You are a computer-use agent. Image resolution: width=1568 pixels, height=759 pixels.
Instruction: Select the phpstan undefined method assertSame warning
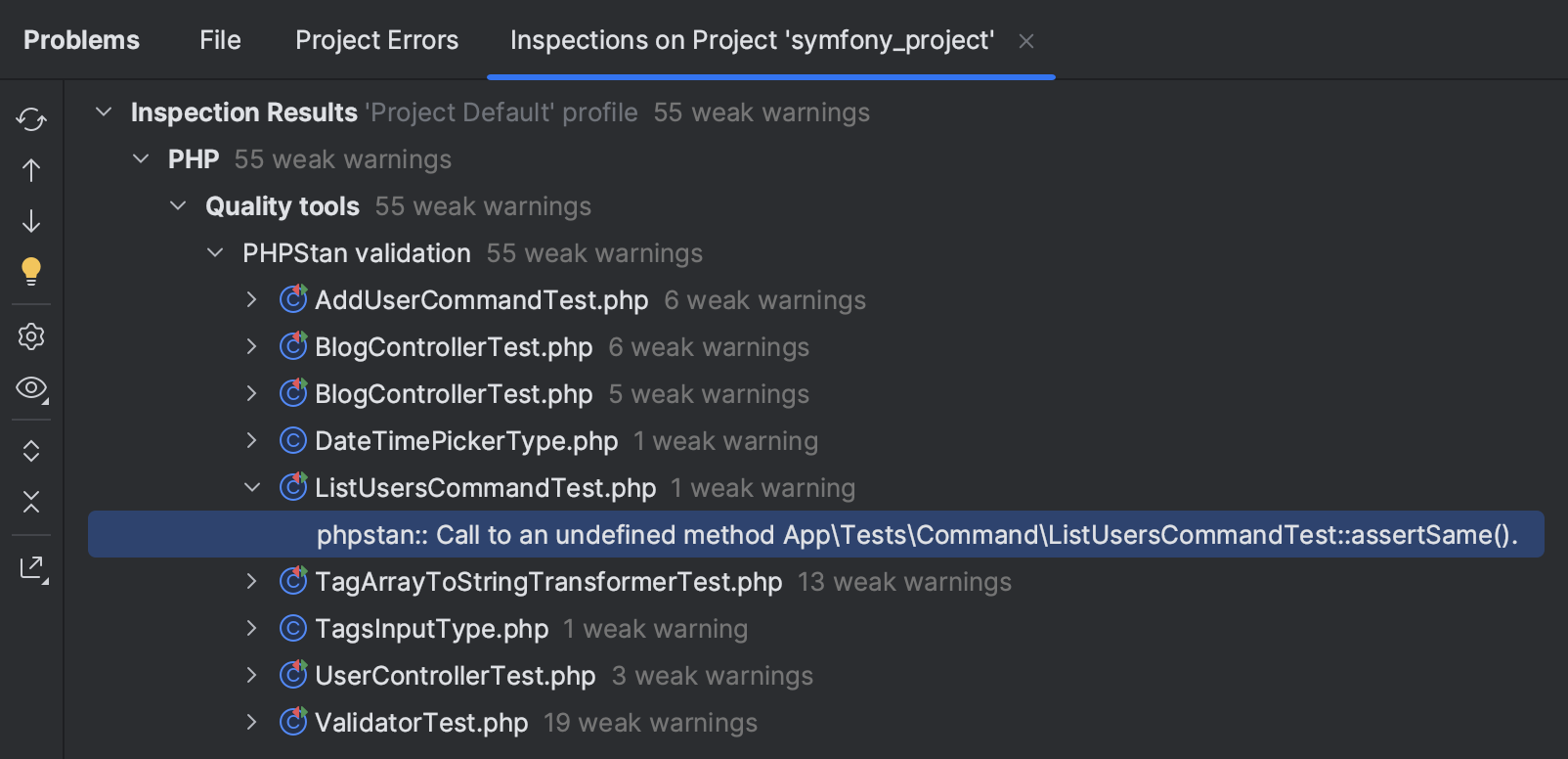(916, 535)
